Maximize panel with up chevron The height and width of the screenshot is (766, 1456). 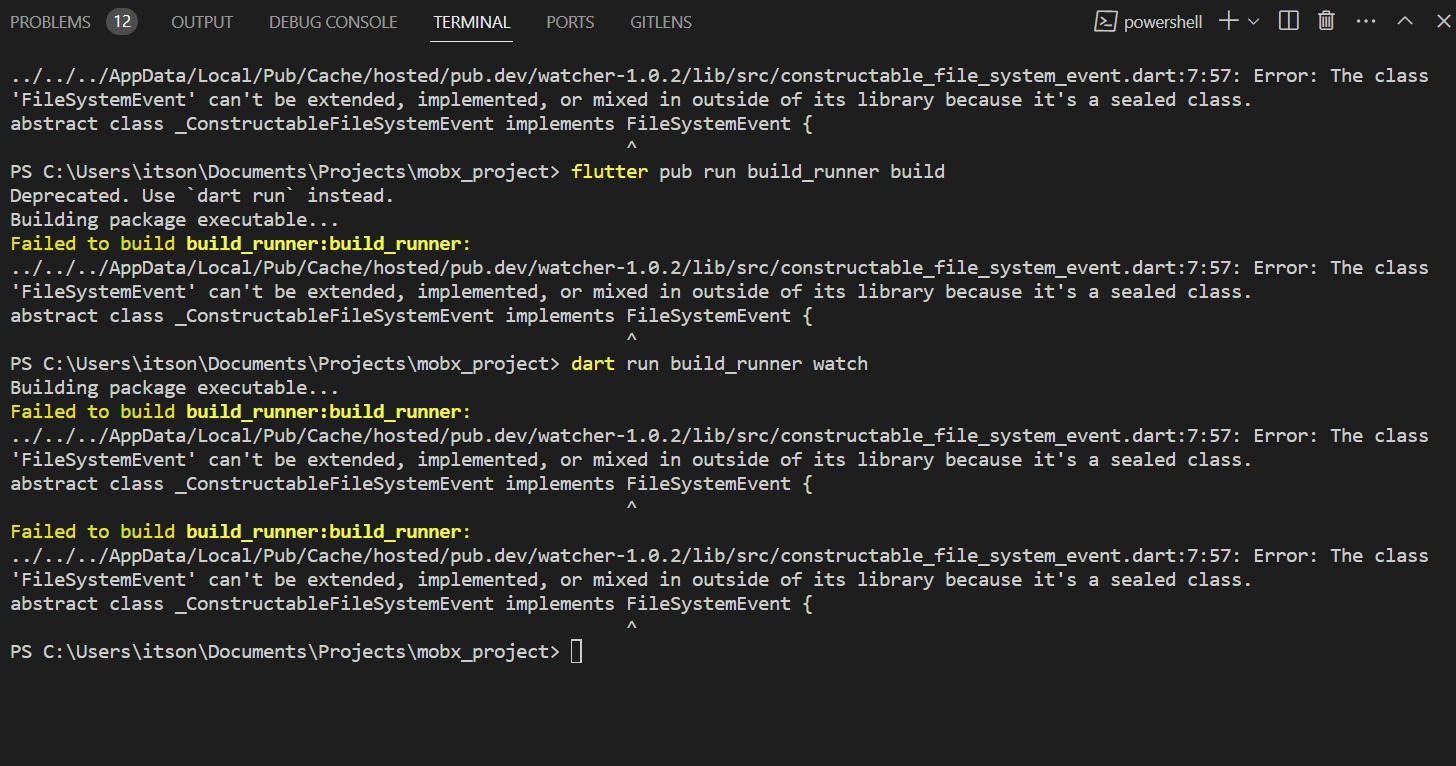pyautogui.click(x=1404, y=21)
